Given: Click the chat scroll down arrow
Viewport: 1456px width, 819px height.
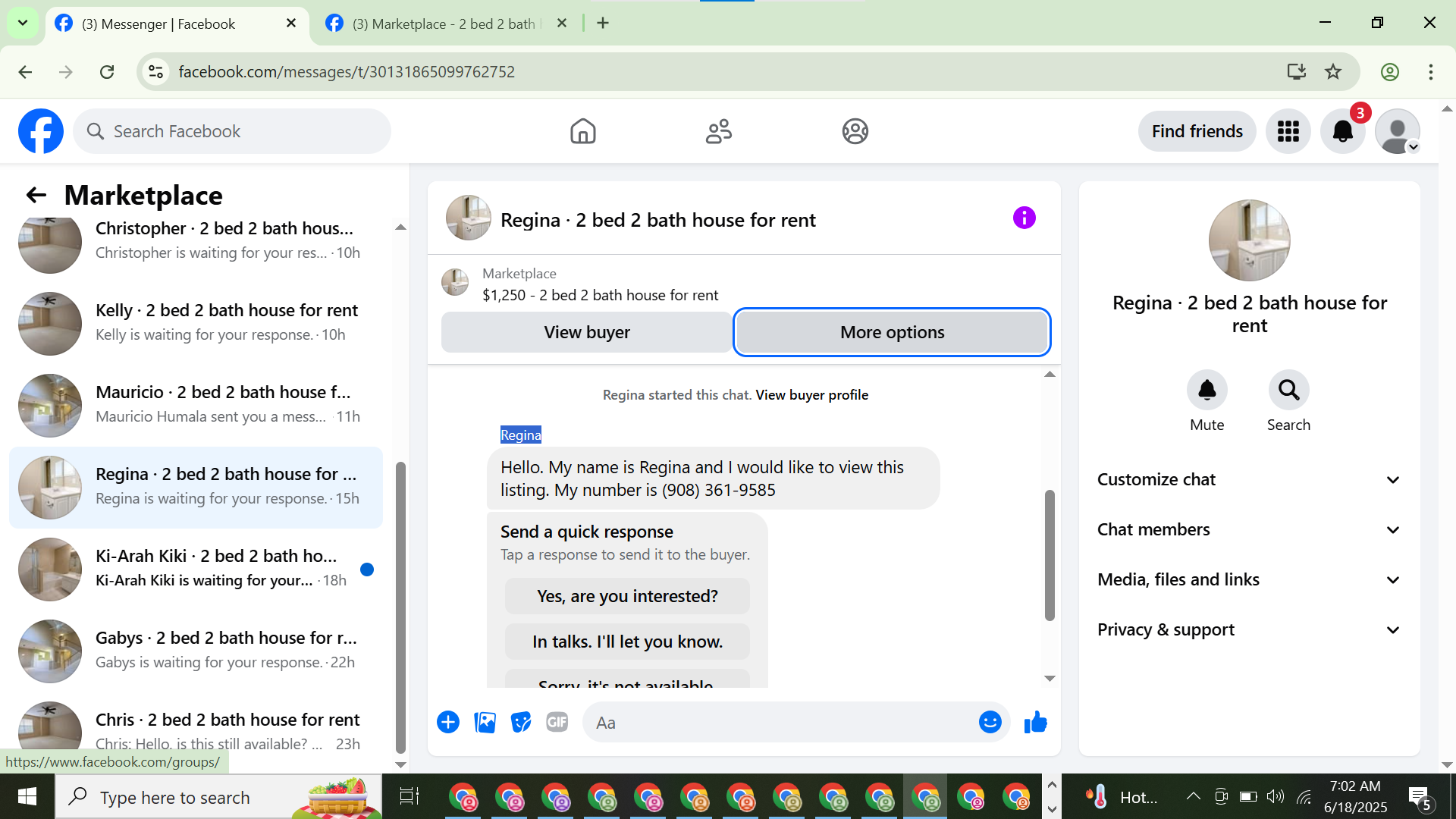Looking at the screenshot, I should (1050, 678).
